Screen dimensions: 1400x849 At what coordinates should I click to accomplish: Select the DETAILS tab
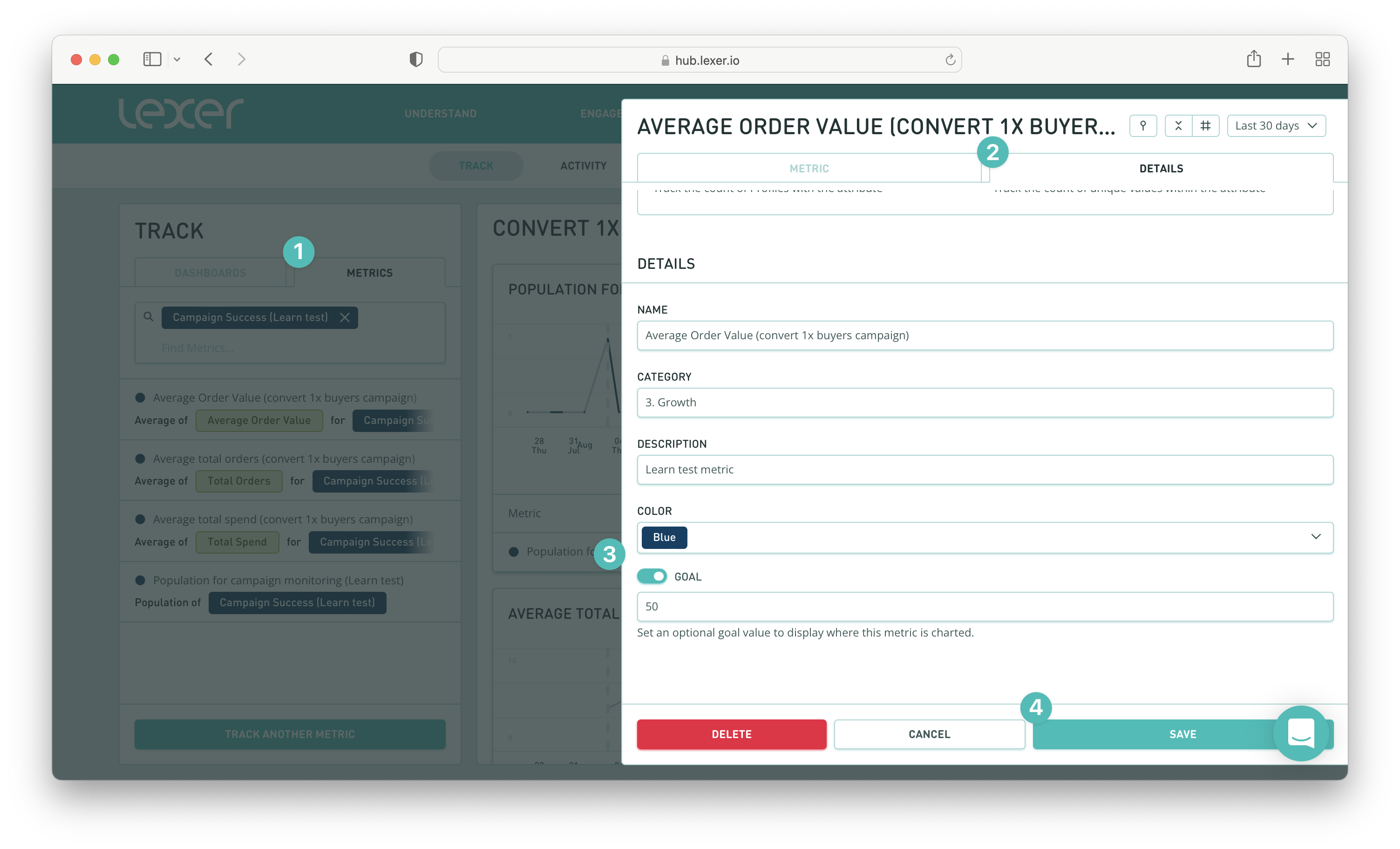click(1161, 168)
